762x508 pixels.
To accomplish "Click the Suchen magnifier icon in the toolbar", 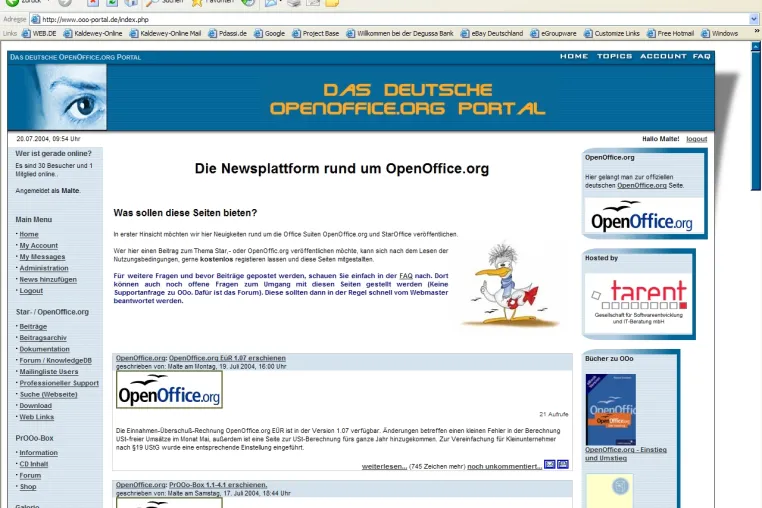I will pyautogui.click(x=152, y=3).
